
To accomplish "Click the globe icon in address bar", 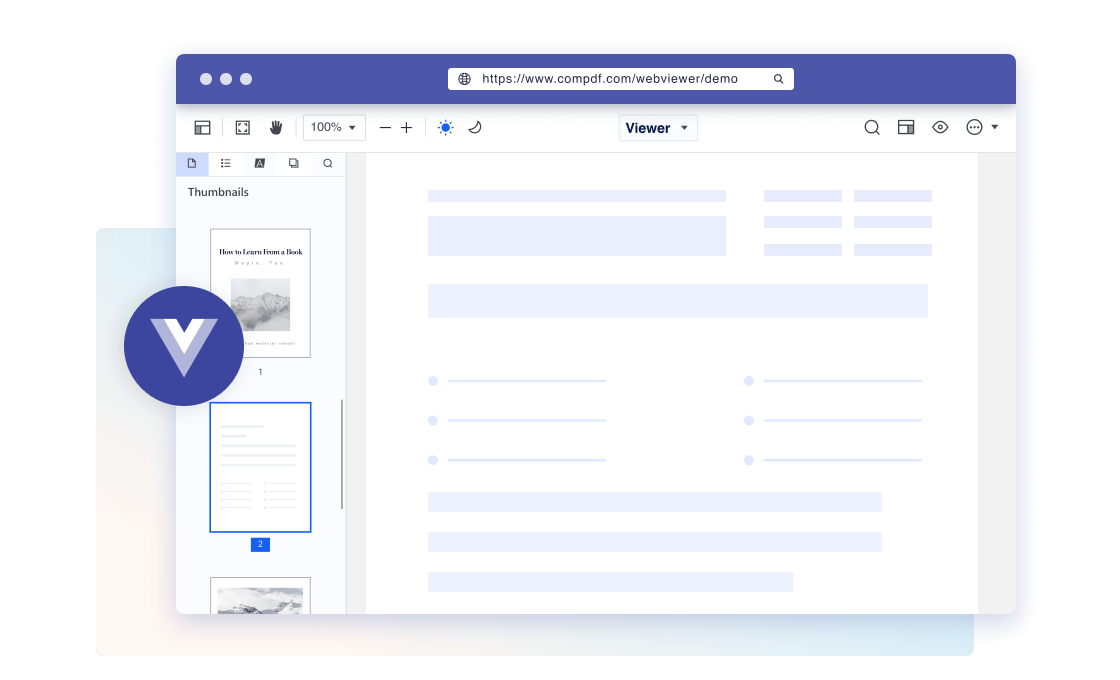I will pos(464,79).
